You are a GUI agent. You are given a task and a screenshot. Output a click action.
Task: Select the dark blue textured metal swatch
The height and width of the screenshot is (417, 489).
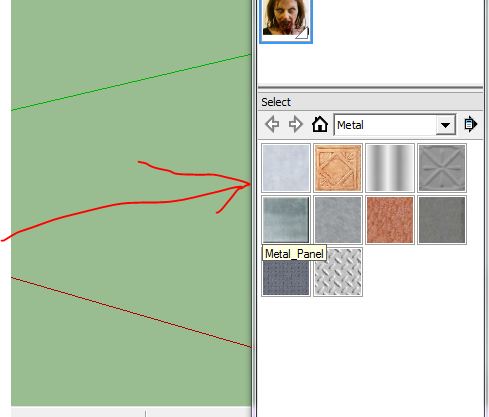click(286, 278)
